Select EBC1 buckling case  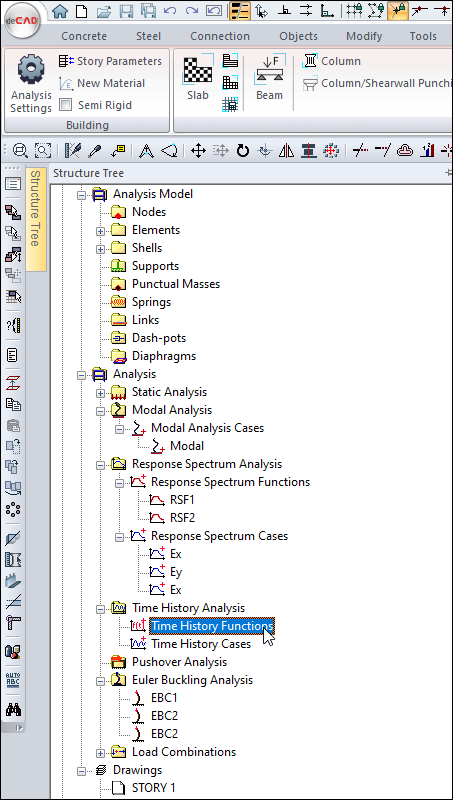click(x=164, y=698)
